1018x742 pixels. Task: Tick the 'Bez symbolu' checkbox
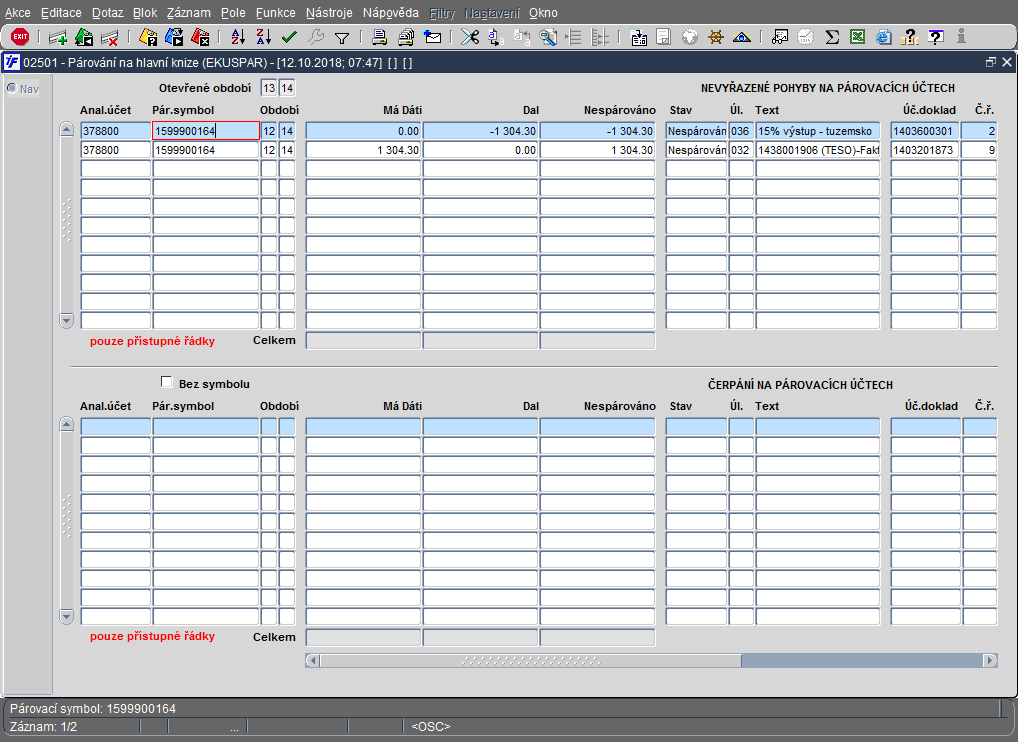click(167, 382)
